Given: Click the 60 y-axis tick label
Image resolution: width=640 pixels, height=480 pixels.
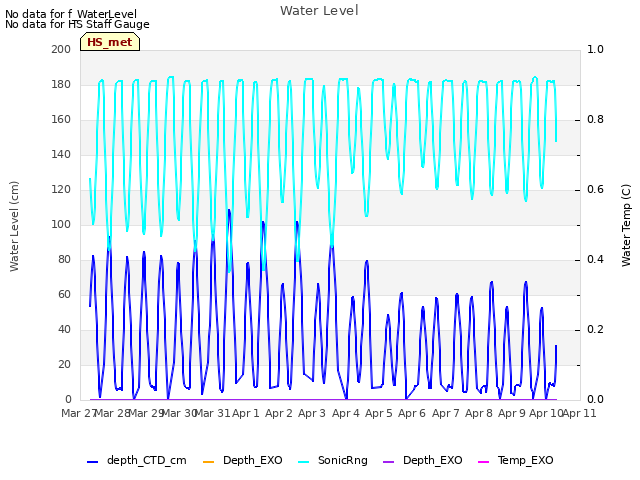Looking at the screenshot, I should click(64, 294).
